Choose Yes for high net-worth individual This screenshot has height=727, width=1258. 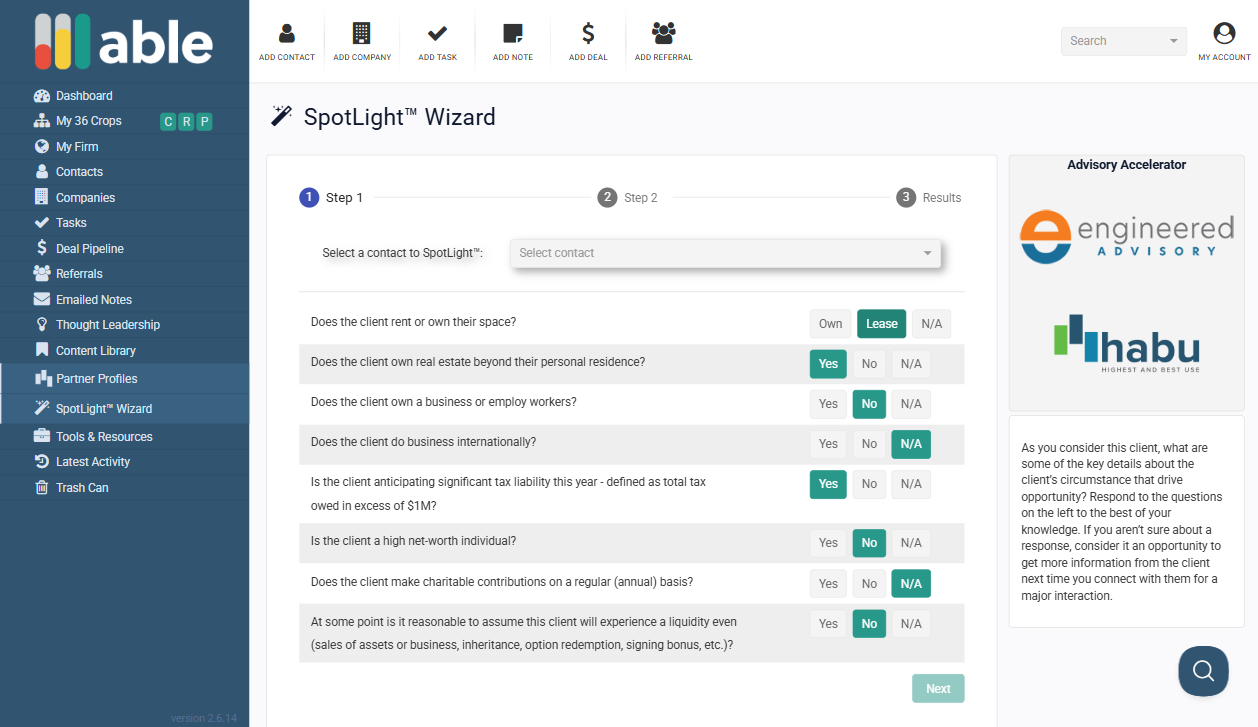[x=828, y=543]
